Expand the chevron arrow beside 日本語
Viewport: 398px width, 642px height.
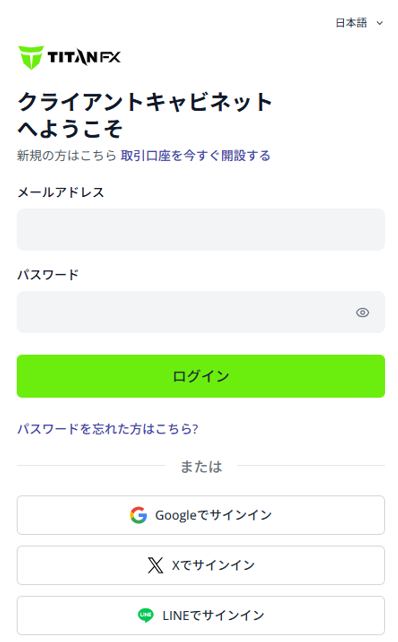click(x=380, y=23)
